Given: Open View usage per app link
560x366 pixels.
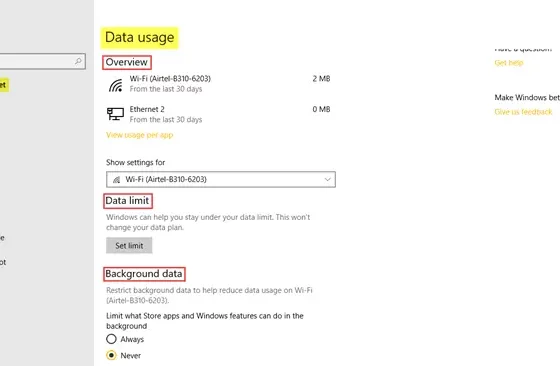Looking at the screenshot, I should click(140, 135).
